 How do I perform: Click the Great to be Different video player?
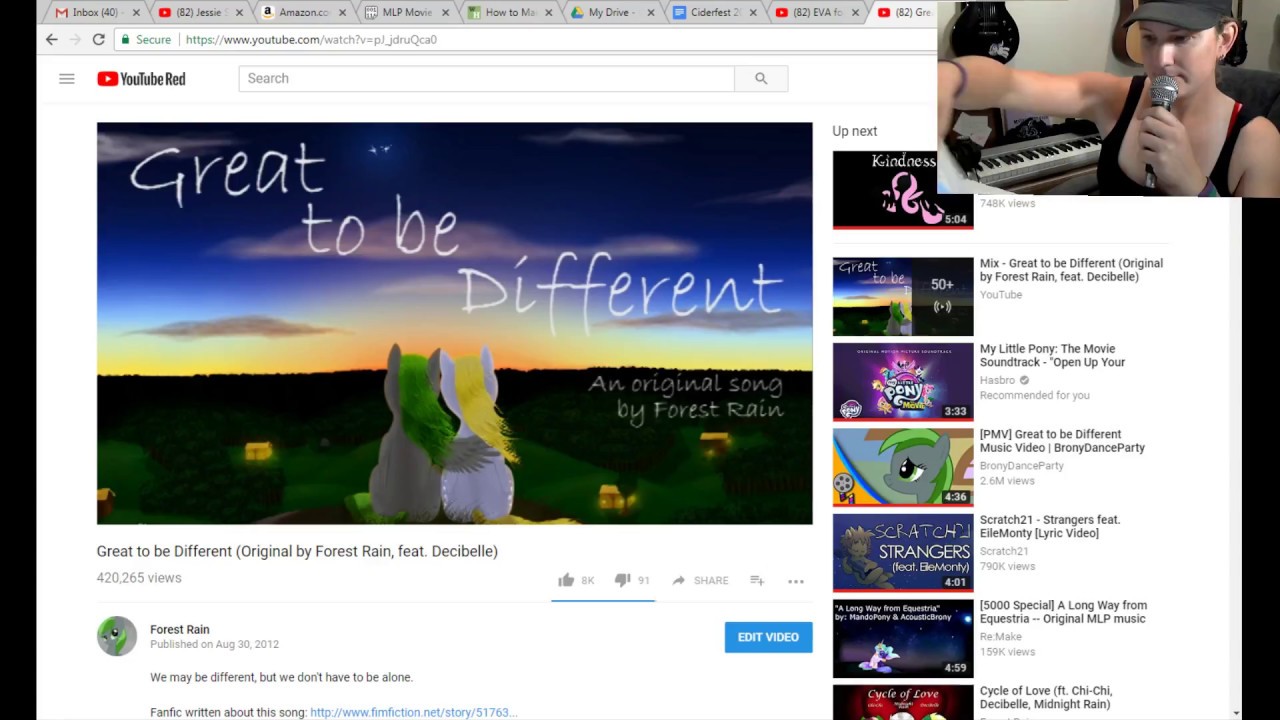454,323
